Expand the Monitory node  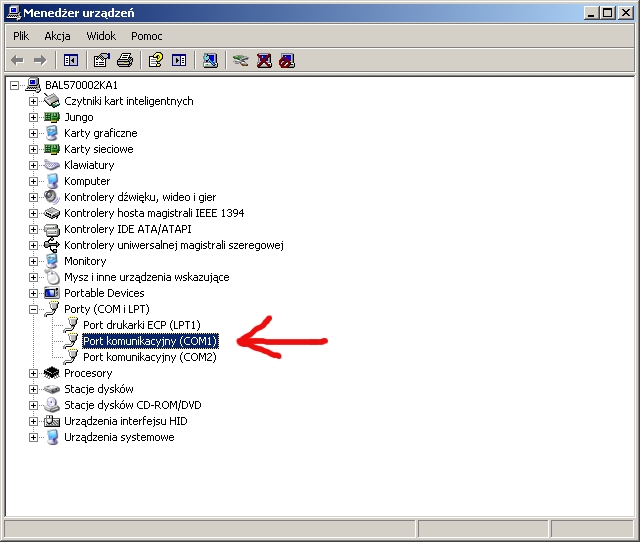point(34,261)
